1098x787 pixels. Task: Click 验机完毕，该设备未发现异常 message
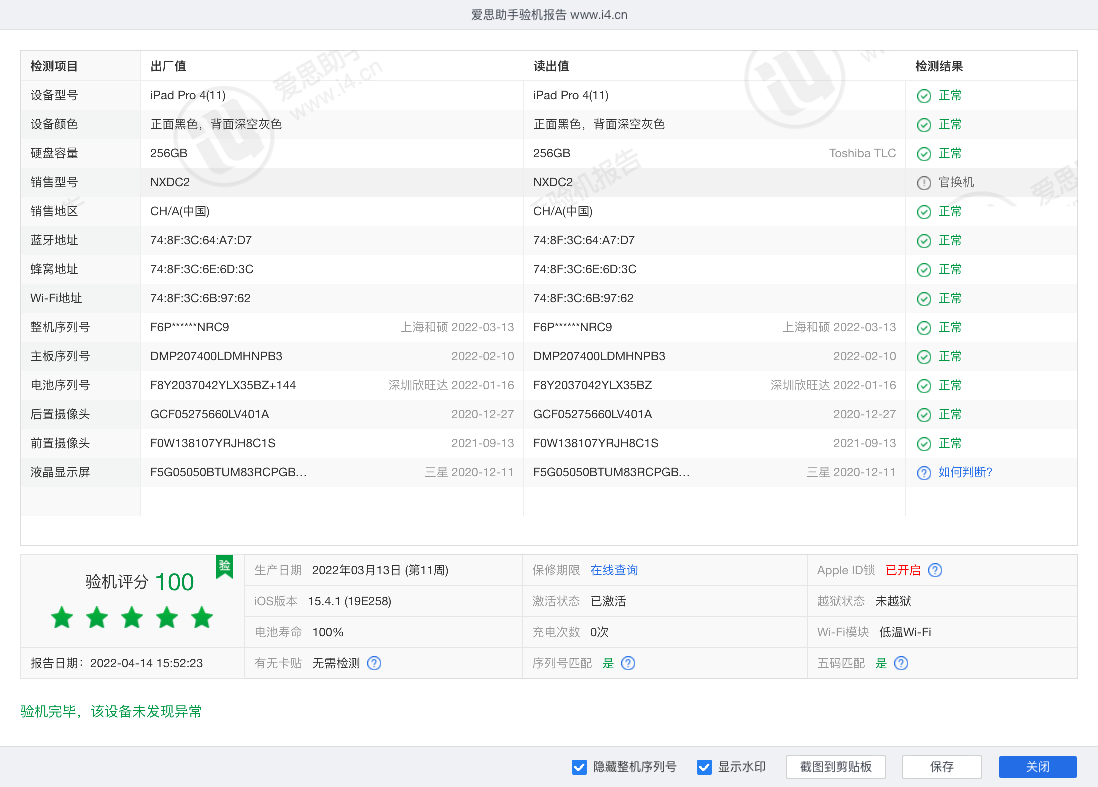pos(111,711)
